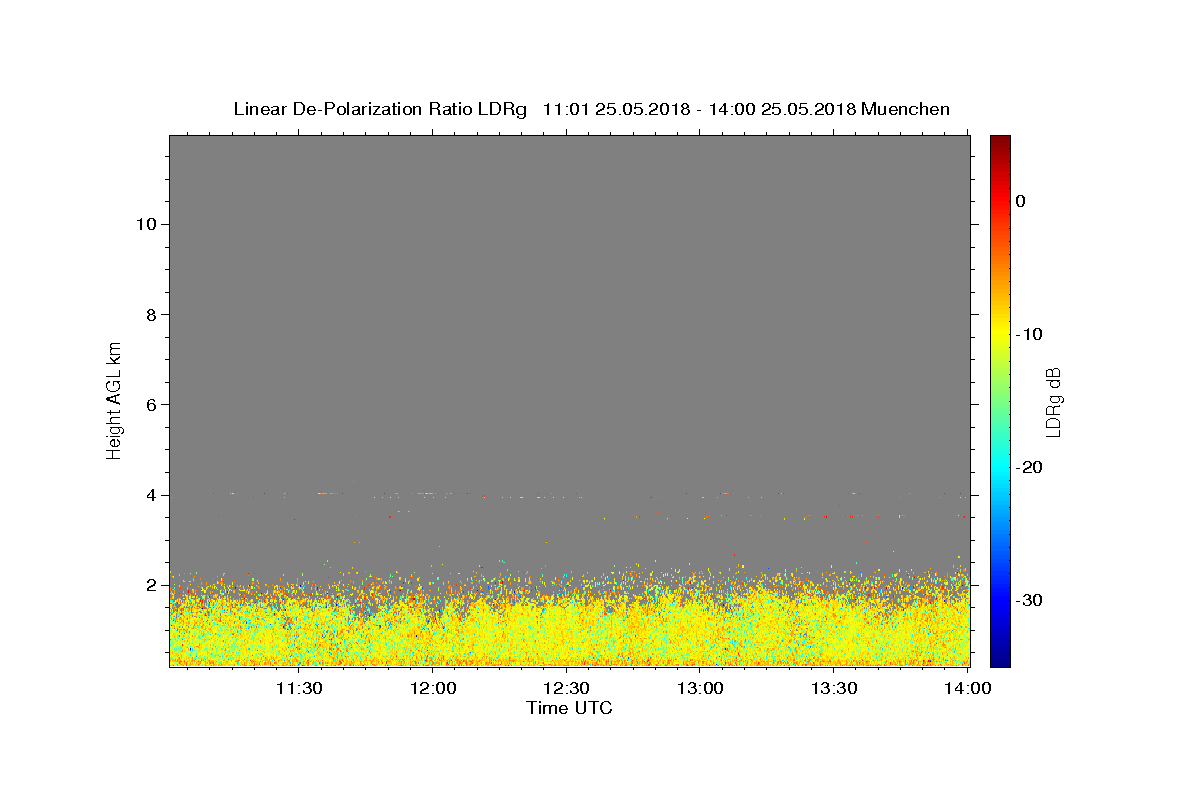The height and width of the screenshot is (800, 1200).
Task: Click the 11:30 time tick label
Action: click(x=299, y=688)
